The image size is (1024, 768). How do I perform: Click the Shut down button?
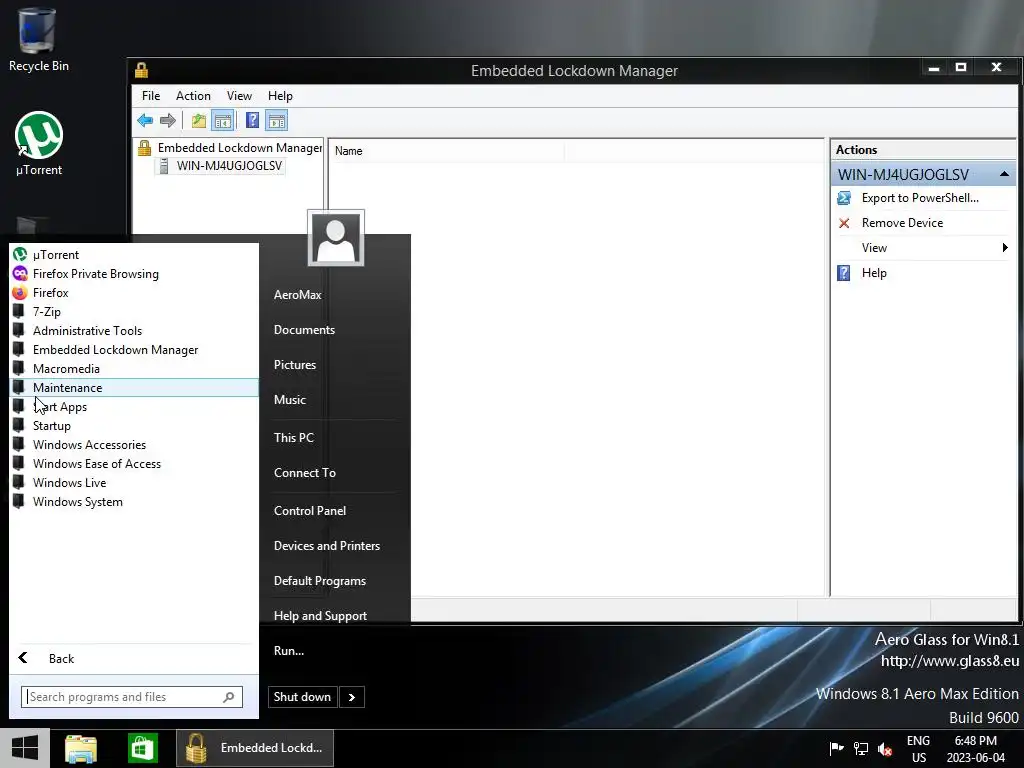(x=302, y=697)
